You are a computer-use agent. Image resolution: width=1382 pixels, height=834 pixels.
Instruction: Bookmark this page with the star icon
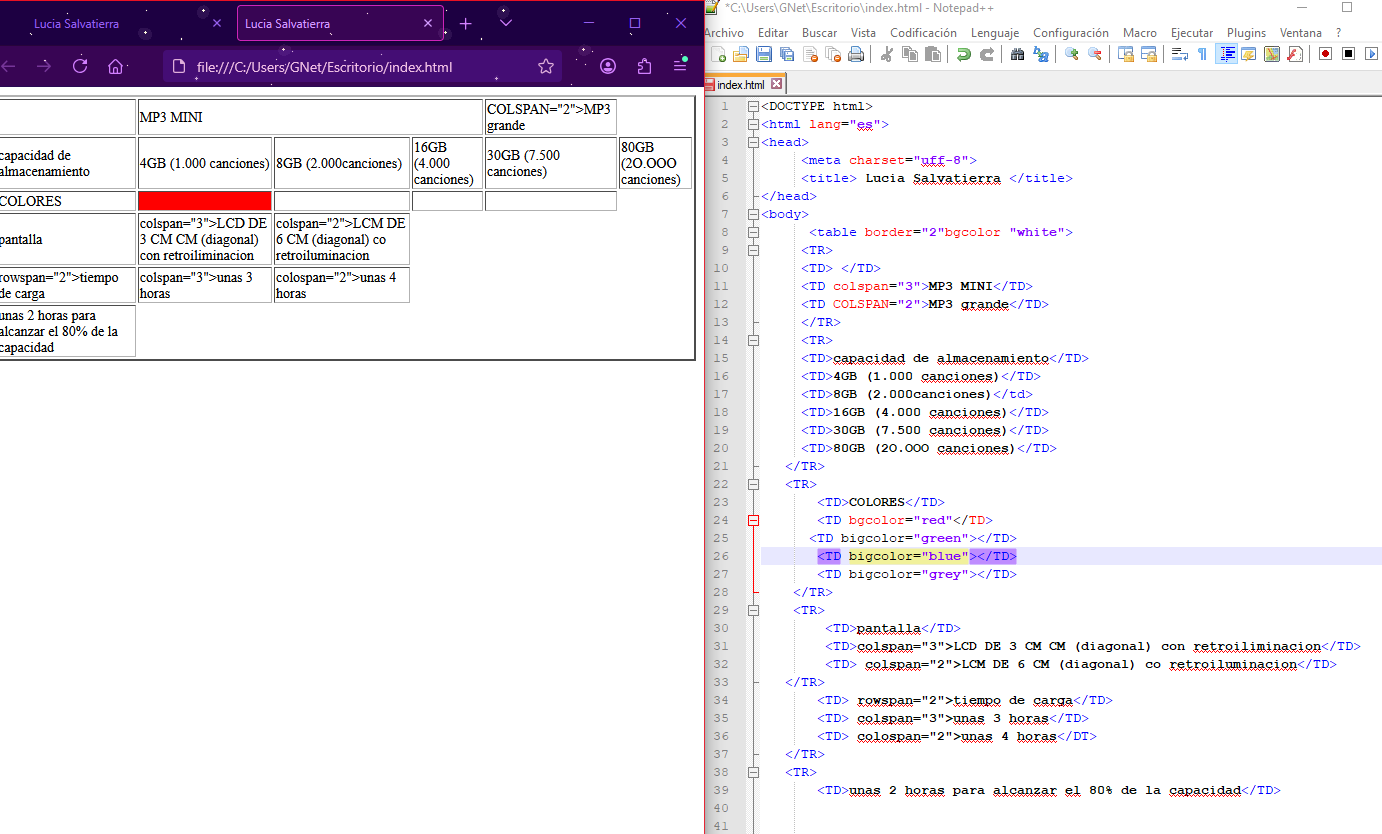(x=546, y=67)
